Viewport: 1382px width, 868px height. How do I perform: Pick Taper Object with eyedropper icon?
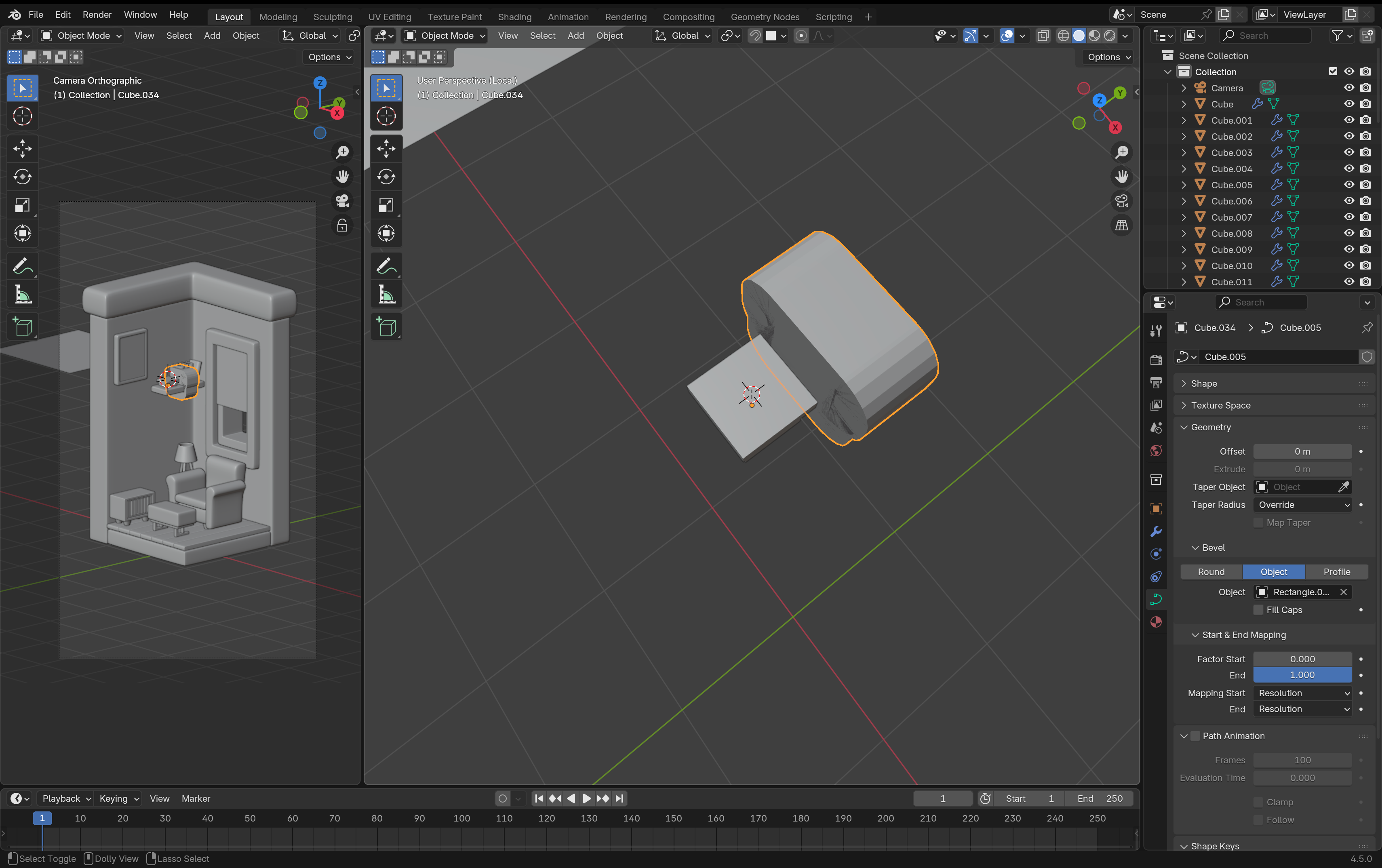(x=1343, y=487)
